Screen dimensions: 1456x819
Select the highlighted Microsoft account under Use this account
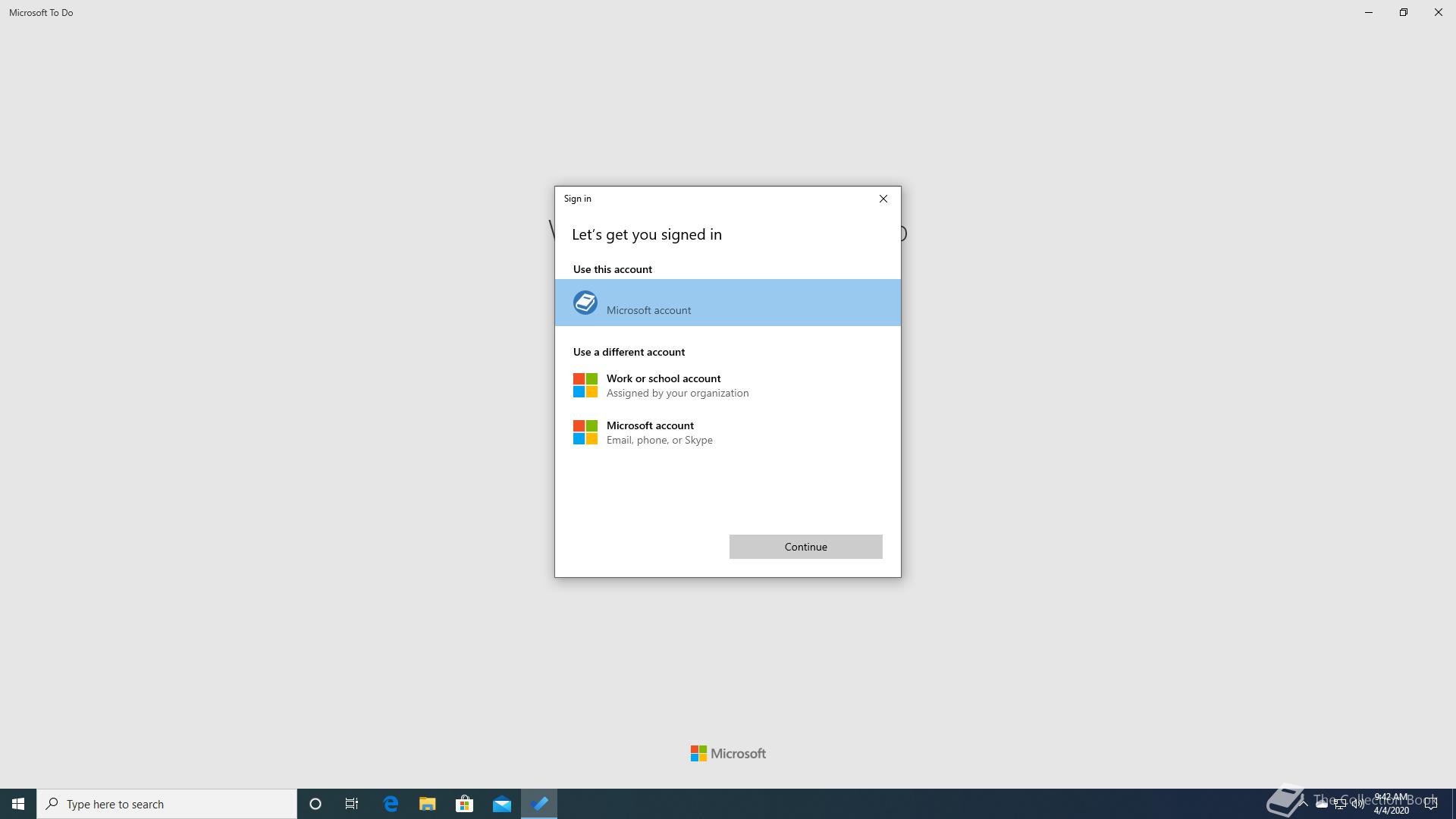727,303
